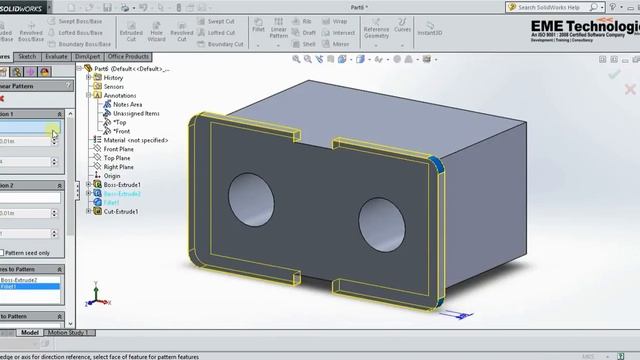Select the Shell tool
Screen dimensions: 640x360
coord(304,44)
